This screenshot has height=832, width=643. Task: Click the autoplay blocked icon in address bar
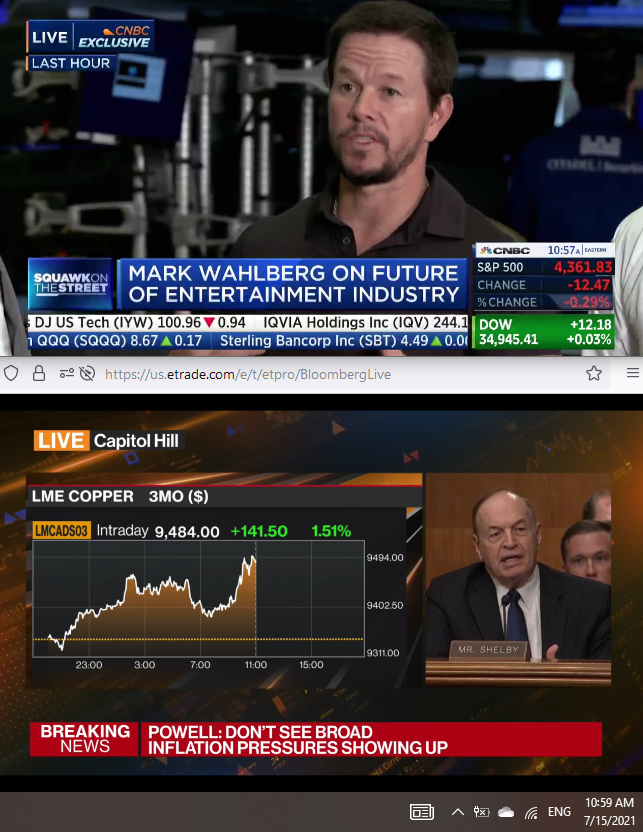click(87, 374)
